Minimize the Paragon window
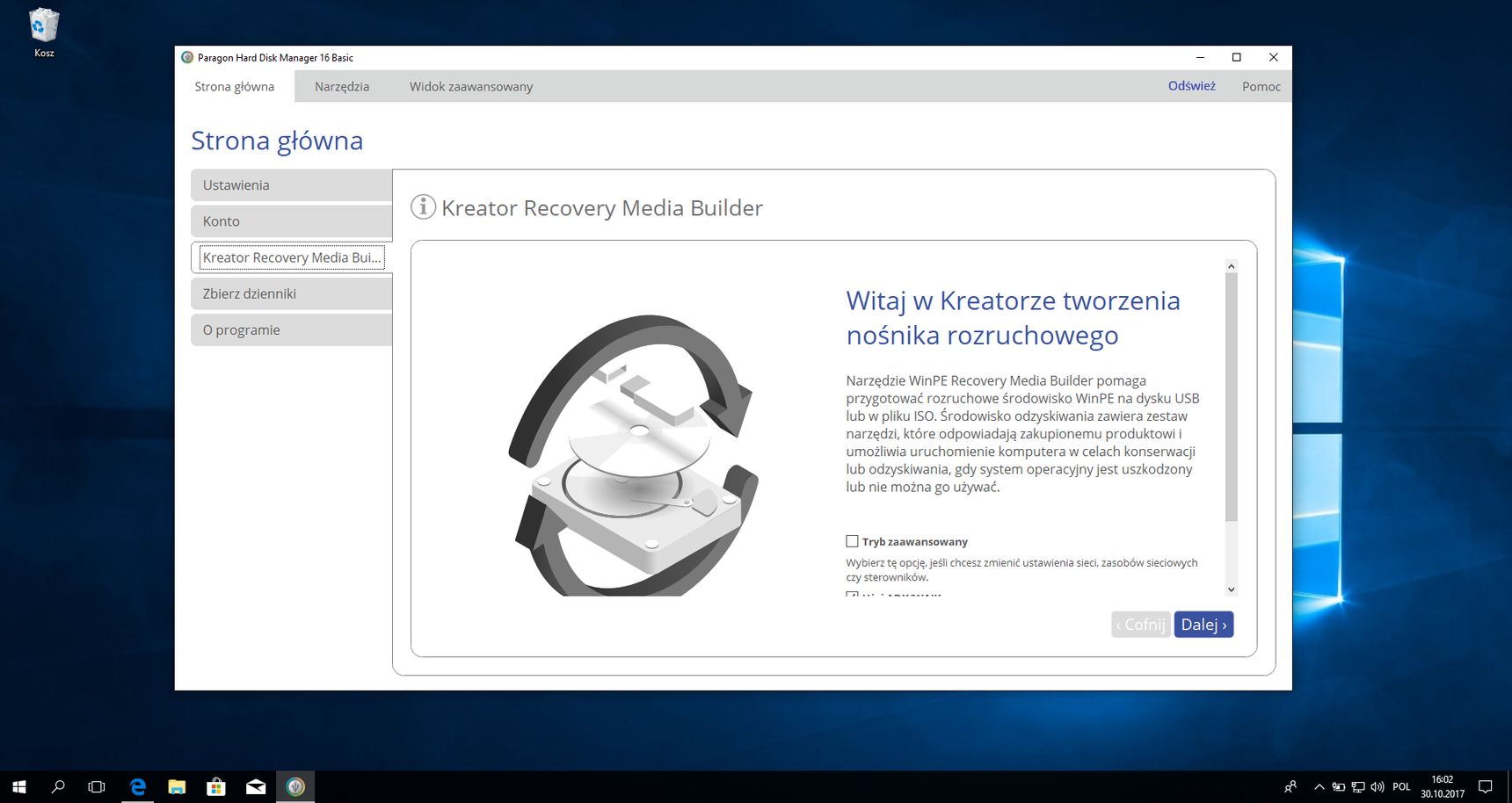 pyautogui.click(x=1200, y=58)
